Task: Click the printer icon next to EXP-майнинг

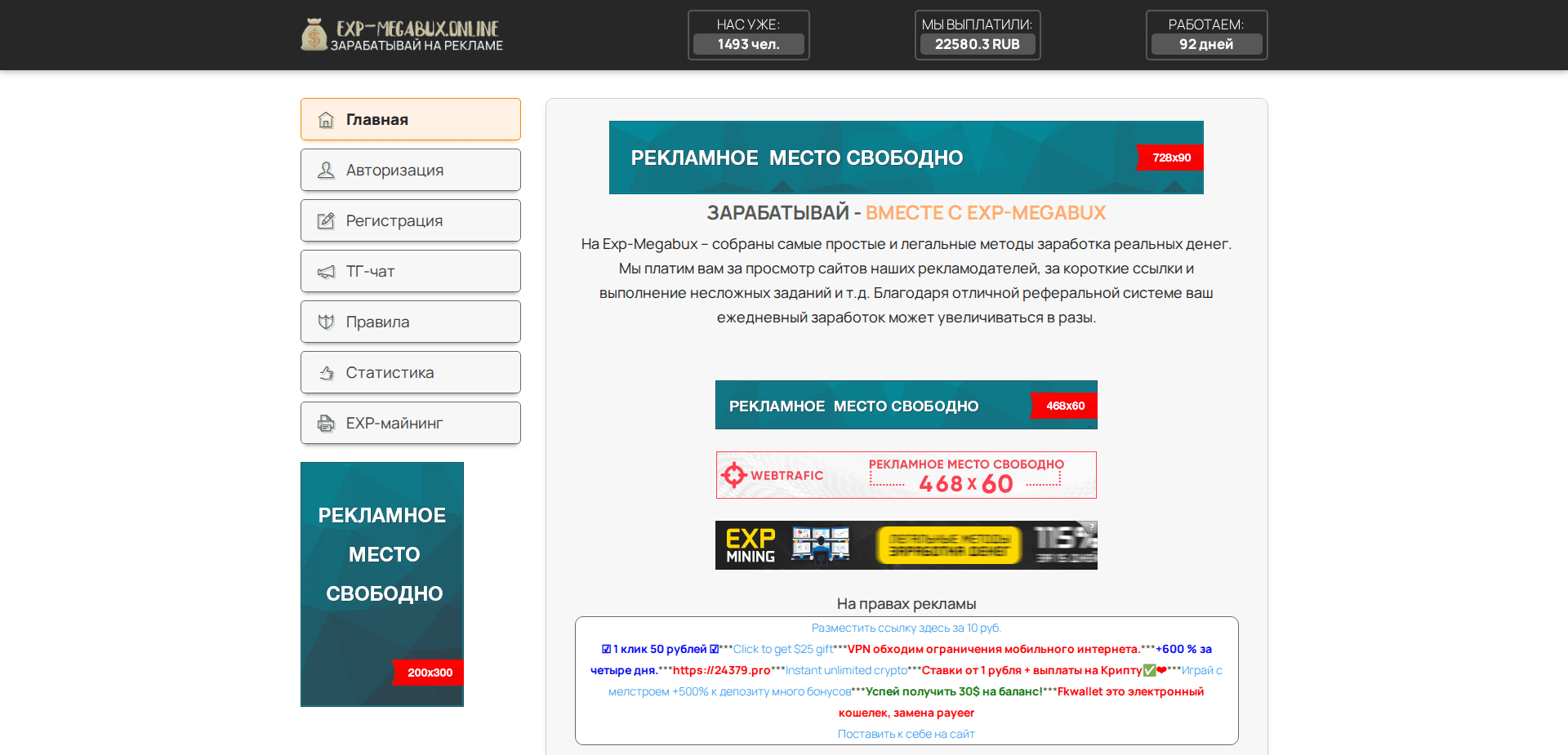Action: 327,423
